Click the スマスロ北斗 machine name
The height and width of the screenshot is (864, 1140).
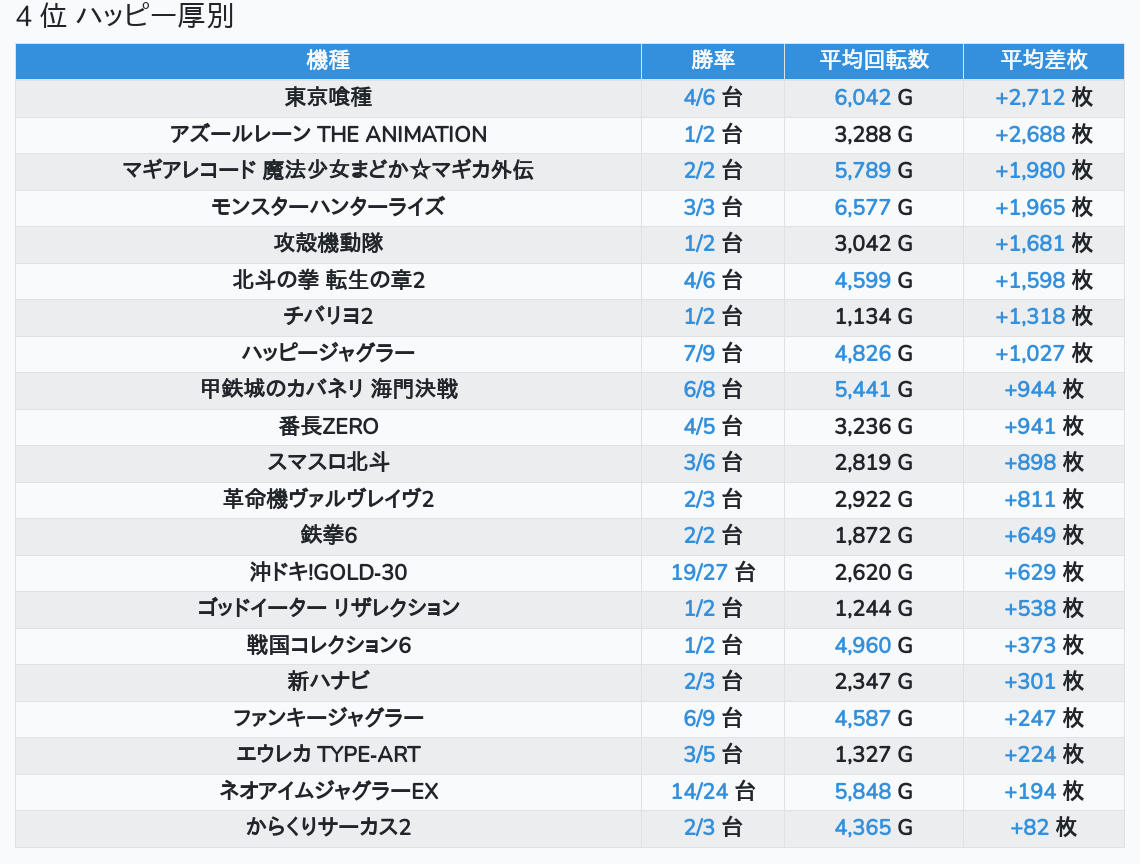point(328,463)
